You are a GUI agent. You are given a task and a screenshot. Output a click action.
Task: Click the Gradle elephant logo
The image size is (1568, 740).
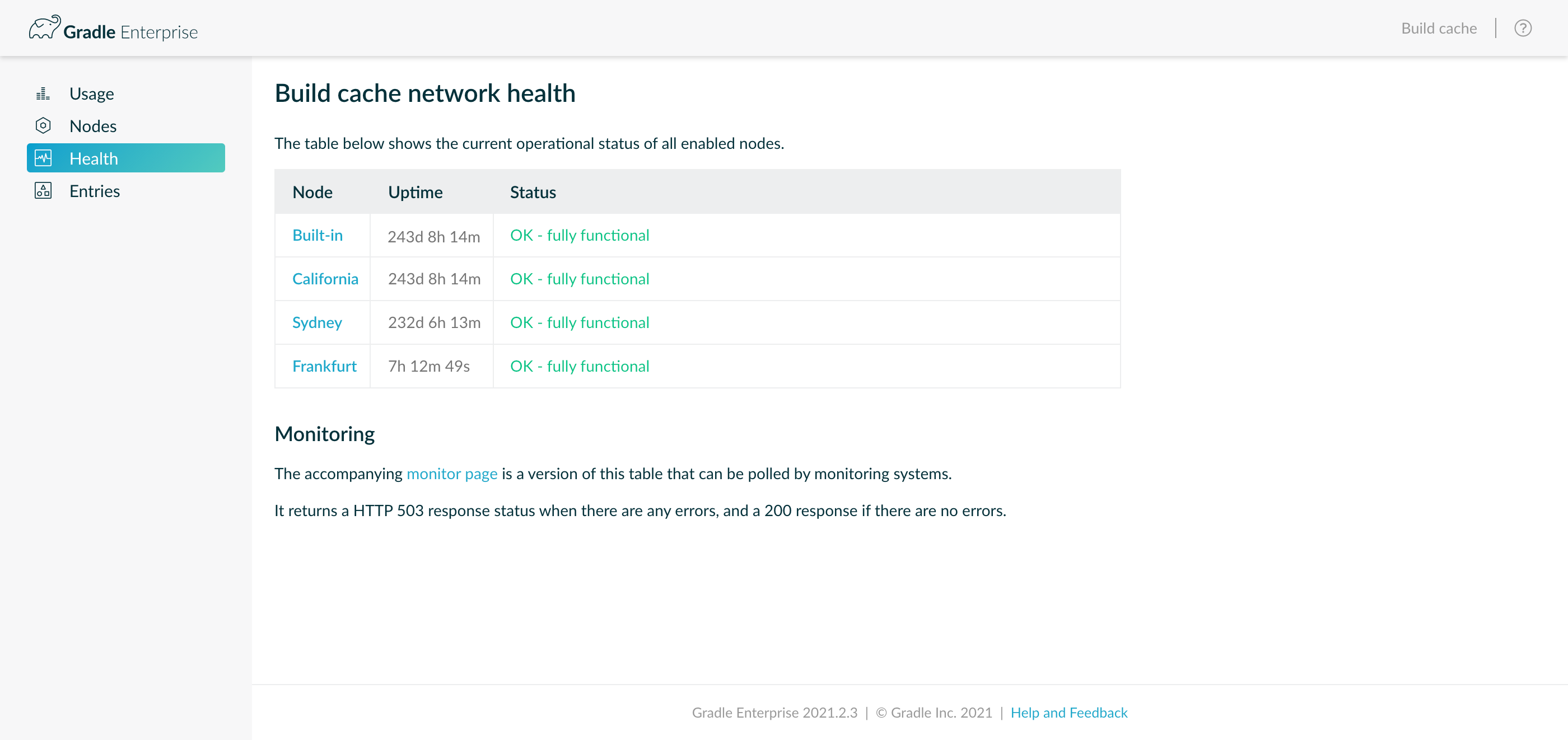click(44, 26)
